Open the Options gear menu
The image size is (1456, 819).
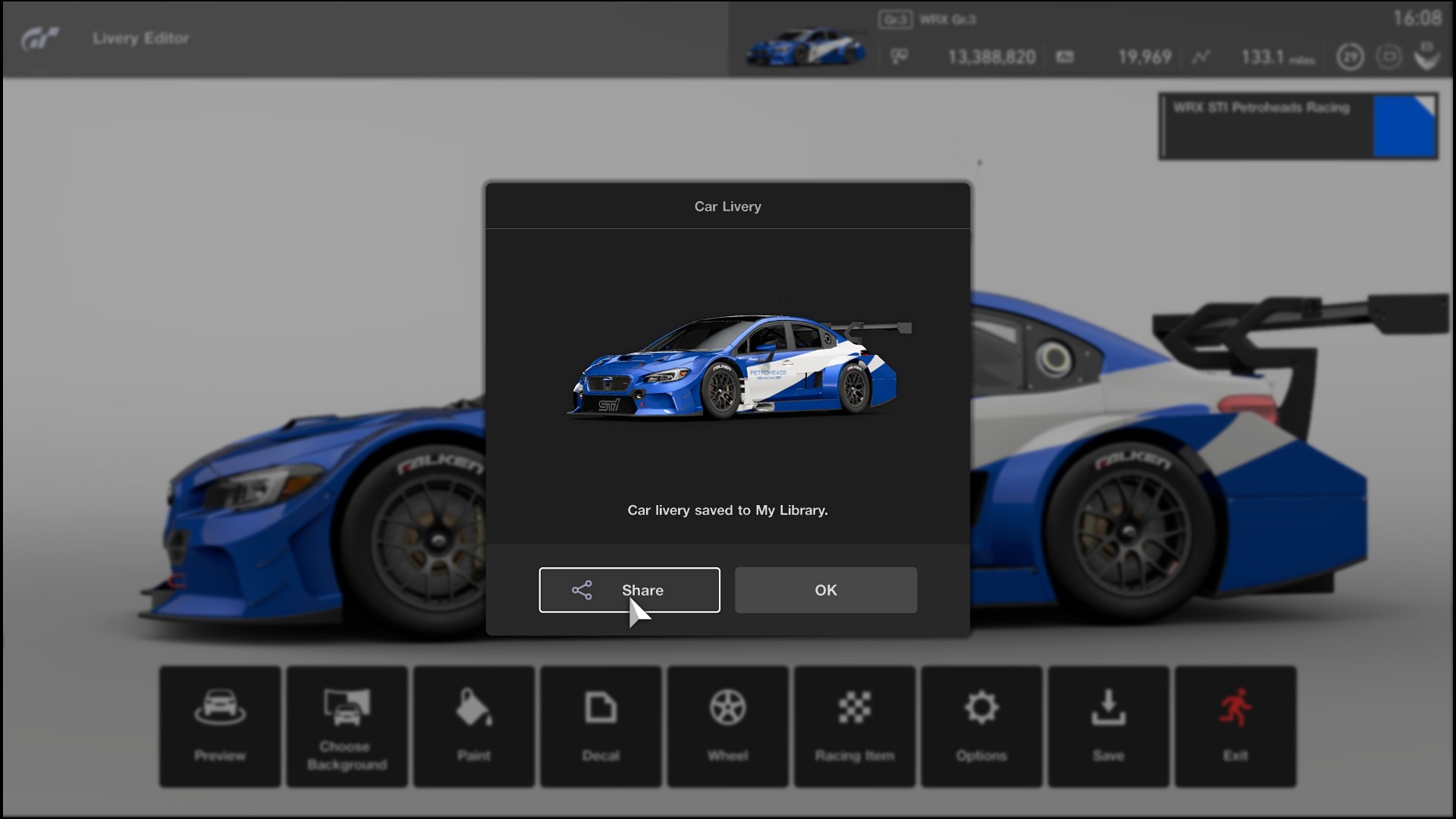point(981,726)
